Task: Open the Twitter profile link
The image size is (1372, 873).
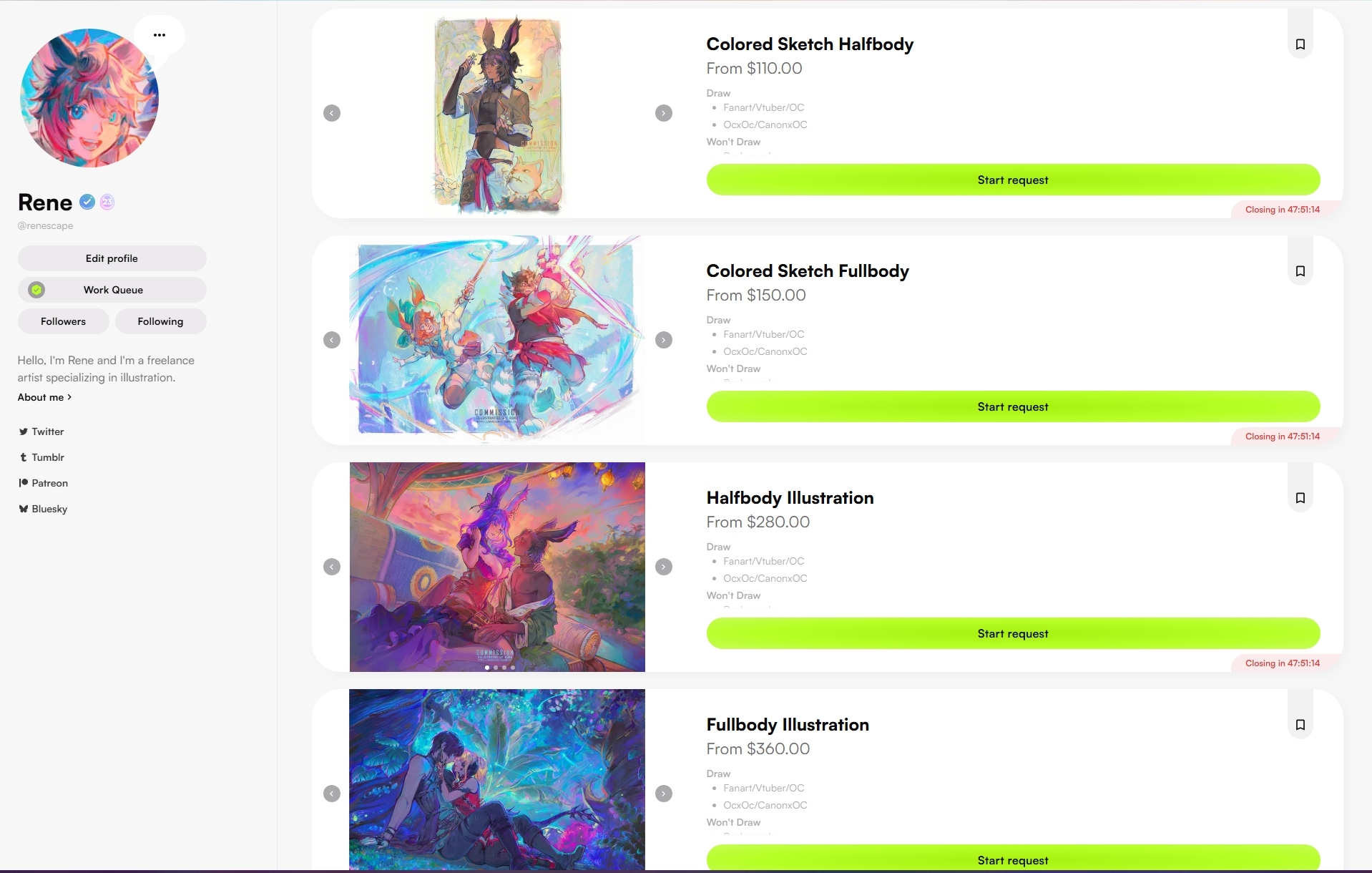Action: pyautogui.click(x=41, y=431)
